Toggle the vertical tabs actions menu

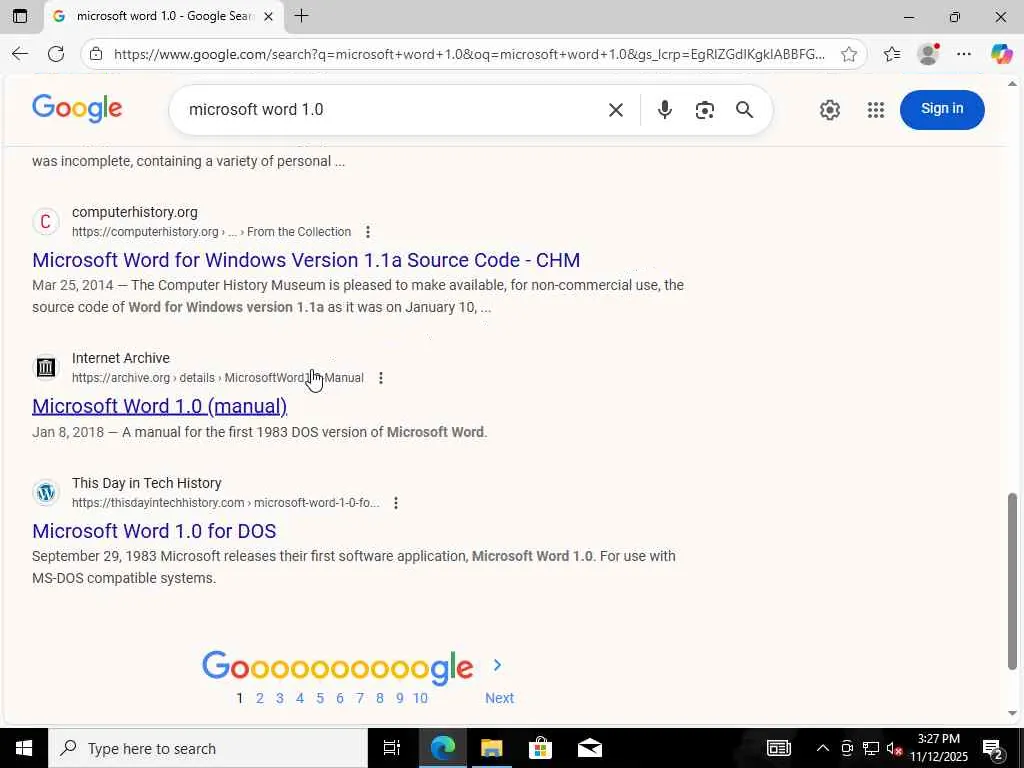(20, 16)
